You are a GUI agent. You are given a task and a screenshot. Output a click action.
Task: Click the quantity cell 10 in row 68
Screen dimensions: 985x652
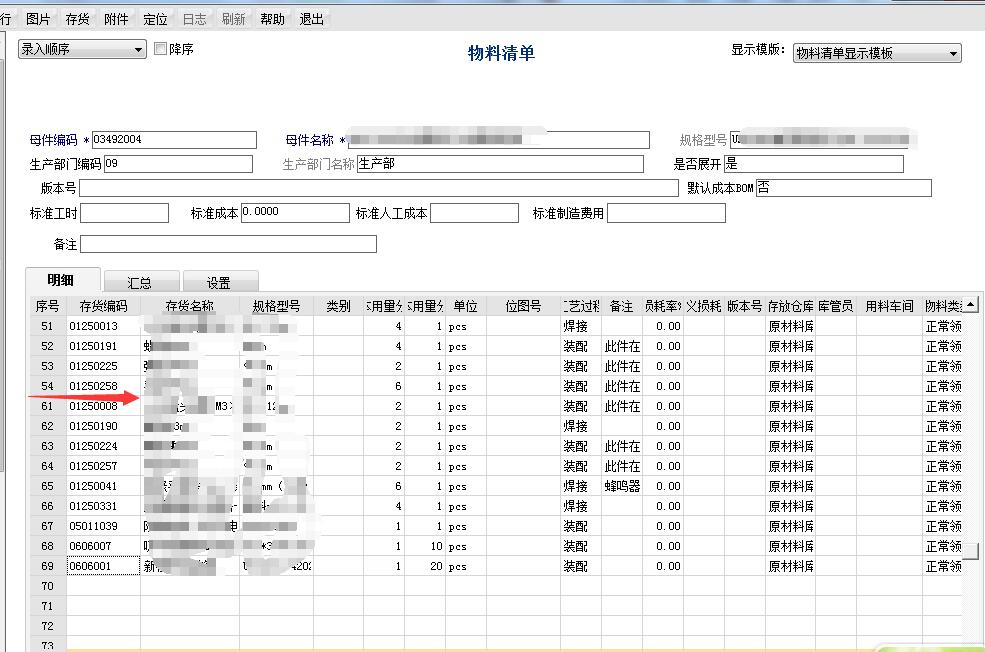[x=425, y=546]
